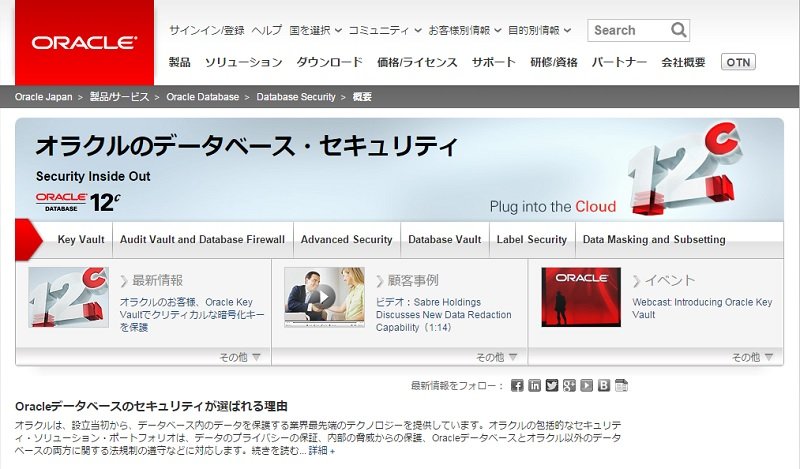Expand その他 under 顧客事例 panel
Screen dimensions: 800x469
[496, 357]
